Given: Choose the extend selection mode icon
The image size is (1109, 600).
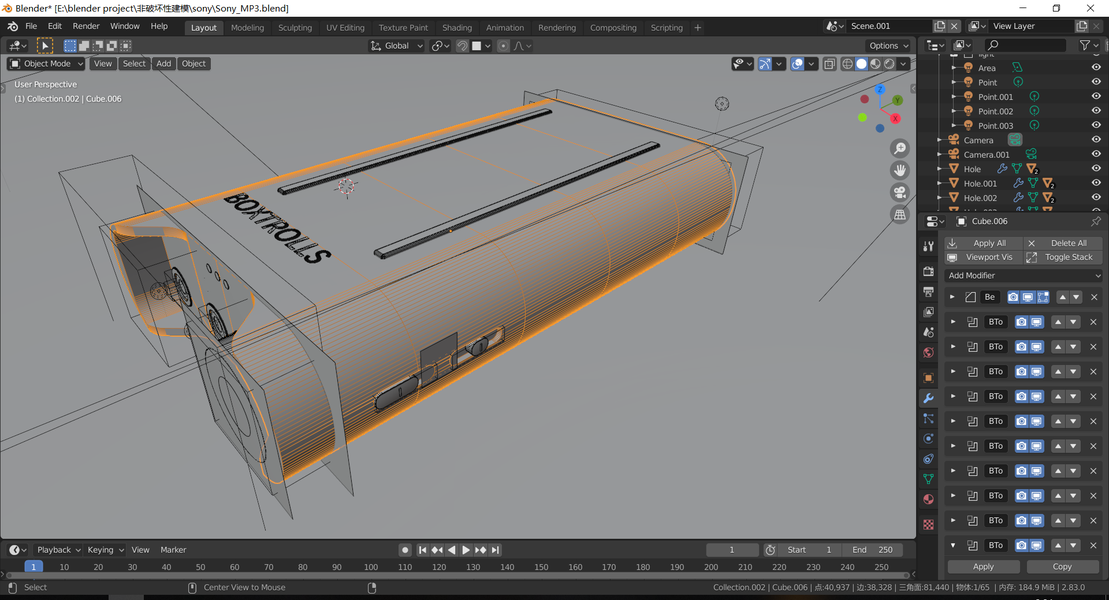Looking at the screenshot, I should pyautogui.click(x=83, y=45).
